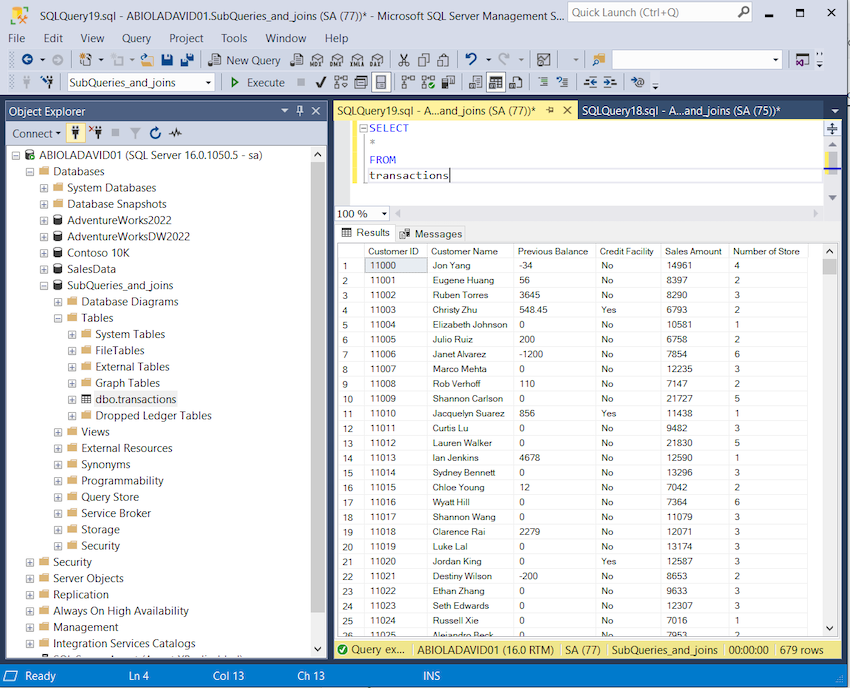
Task: Click the Undo arrow icon
Action: [x=471, y=60]
